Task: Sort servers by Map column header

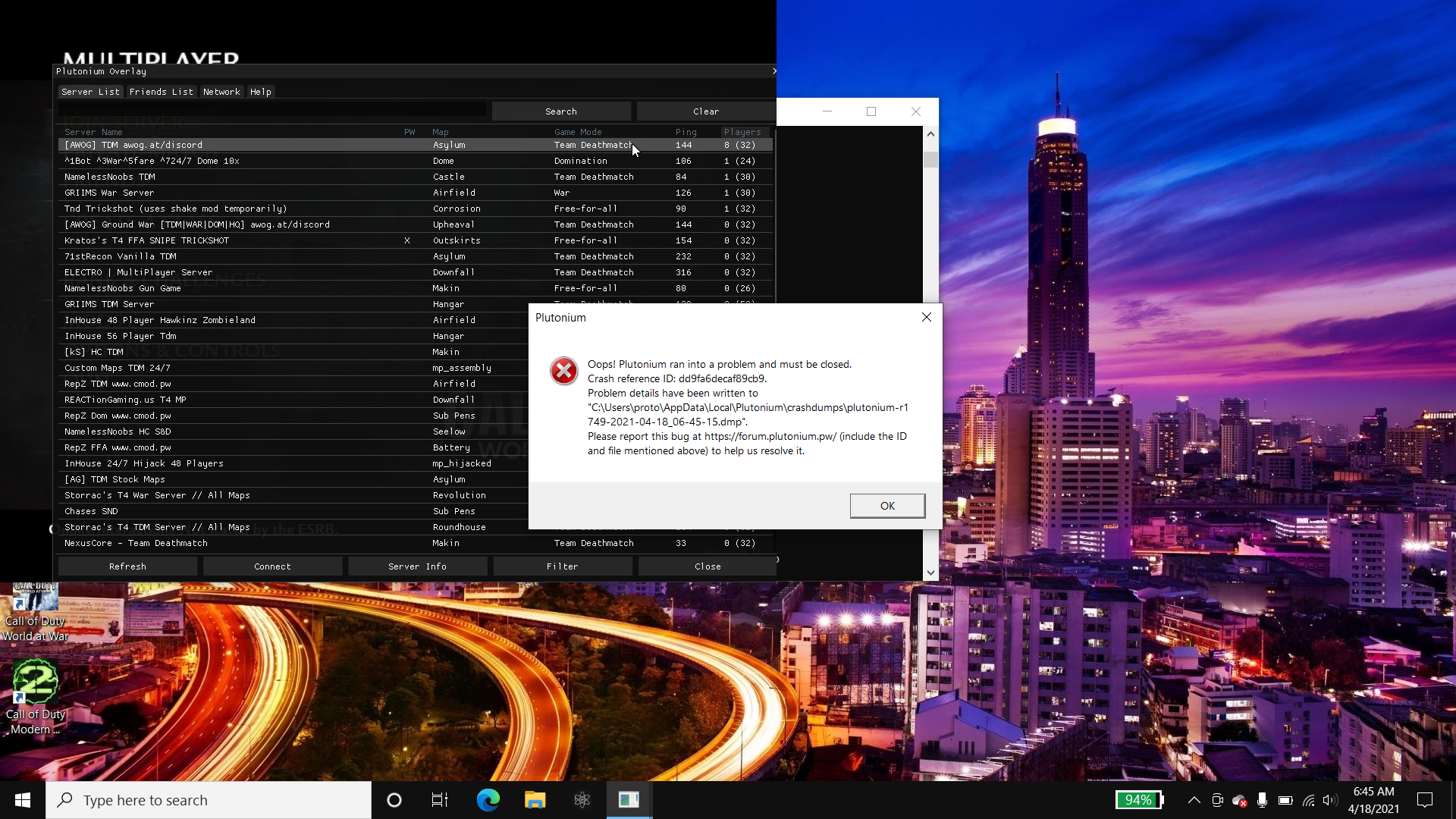Action: tap(441, 132)
